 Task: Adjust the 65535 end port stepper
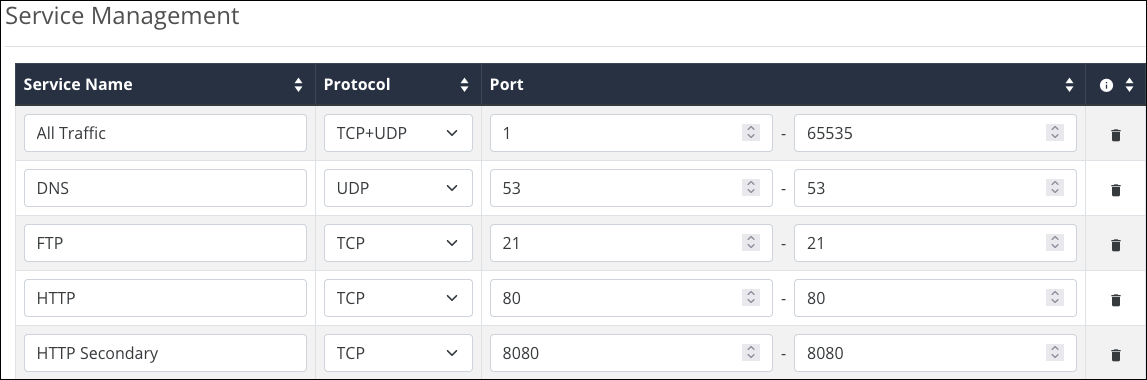(1055, 133)
